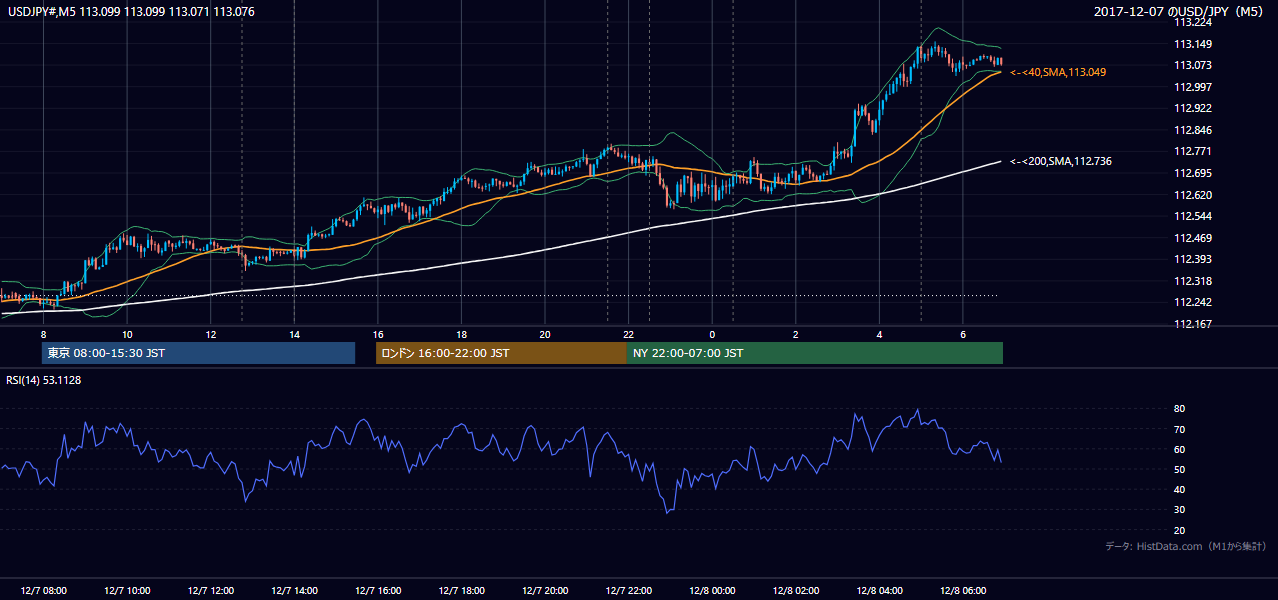Viewport: 1278px width, 600px height.
Task: Click the USDJPY#,M5 header quote text
Action: pyautogui.click(x=129, y=12)
